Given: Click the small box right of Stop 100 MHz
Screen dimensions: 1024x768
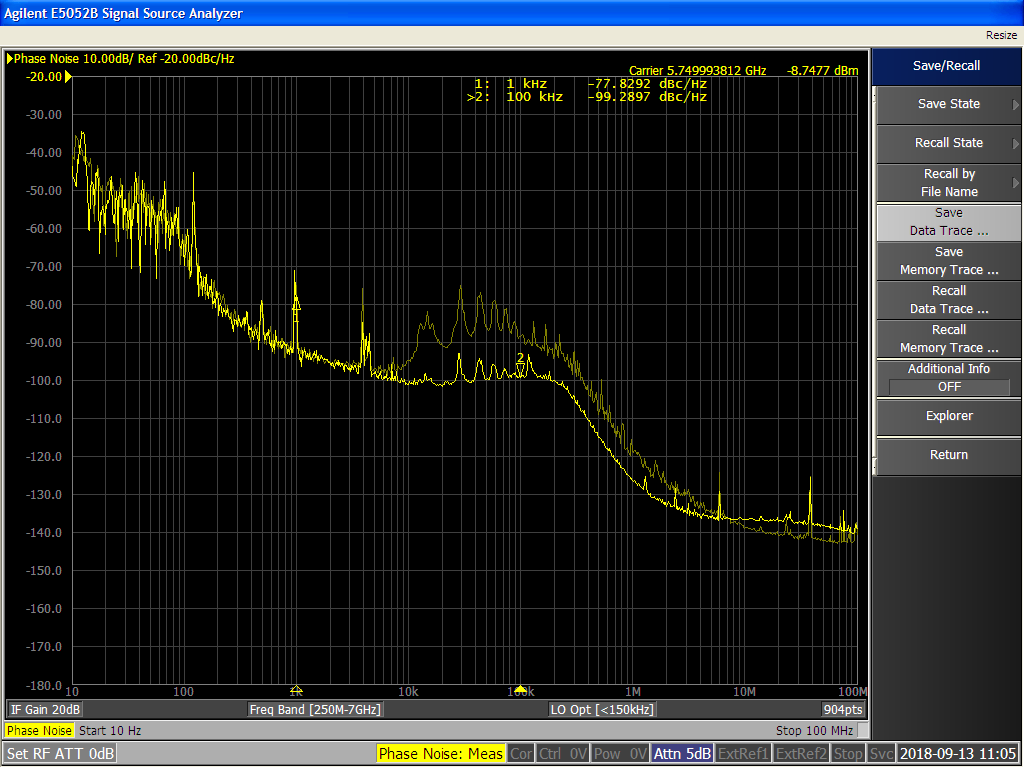Looking at the screenshot, I should click(862, 730).
